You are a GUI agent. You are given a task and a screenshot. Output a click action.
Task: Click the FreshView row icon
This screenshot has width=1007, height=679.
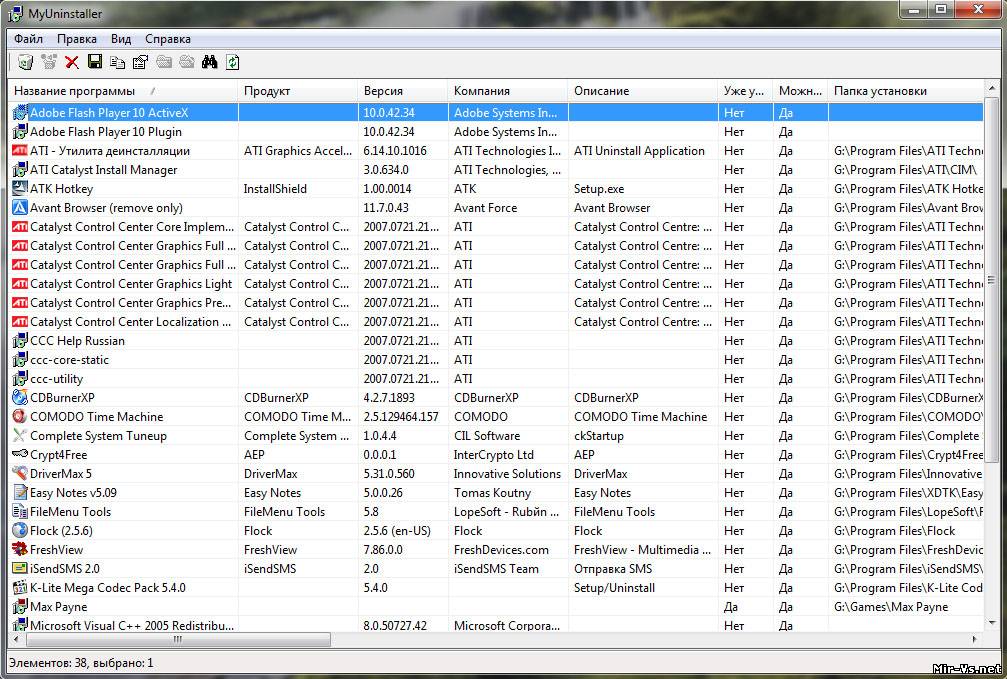pyautogui.click(x=20, y=549)
